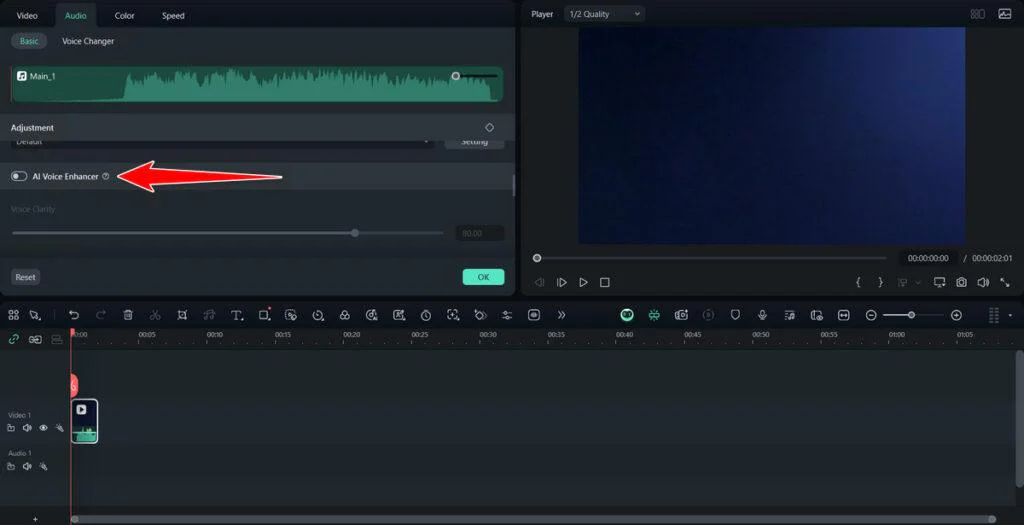Lock the Audio 1 track
The width and height of the screenshot is (1024, 525).
click(11, 466)
